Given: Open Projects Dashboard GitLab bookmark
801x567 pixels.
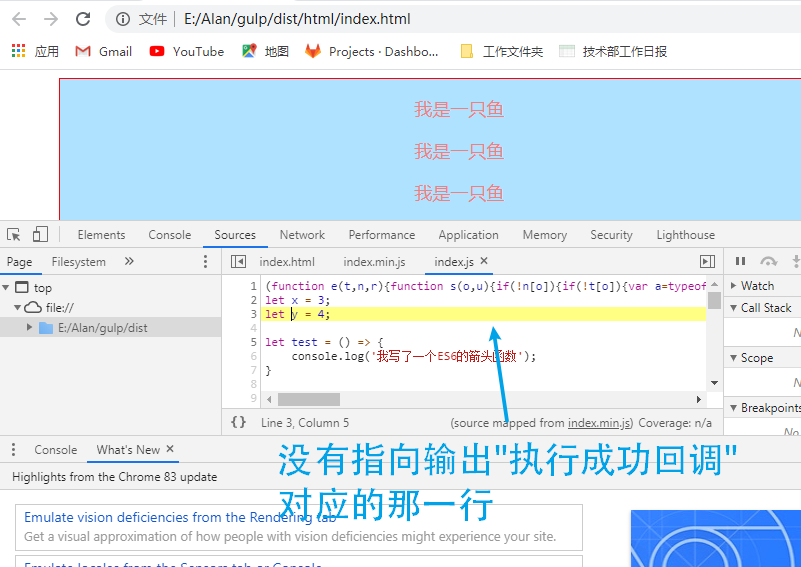Looking at the screenshot, I should pos(371,52).
